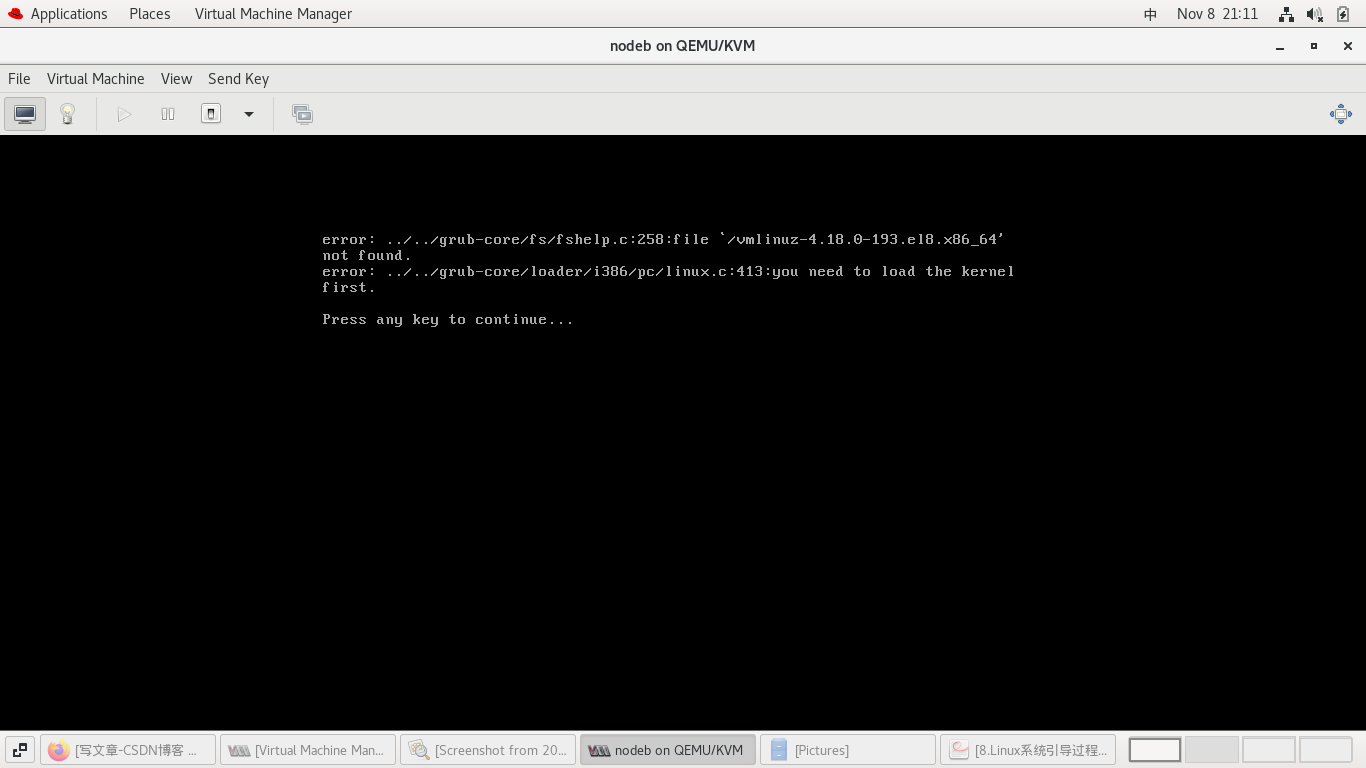Click the fullscreen icon at top right
Viewport: 1366px width, 768px height.
coord(1340,114)
